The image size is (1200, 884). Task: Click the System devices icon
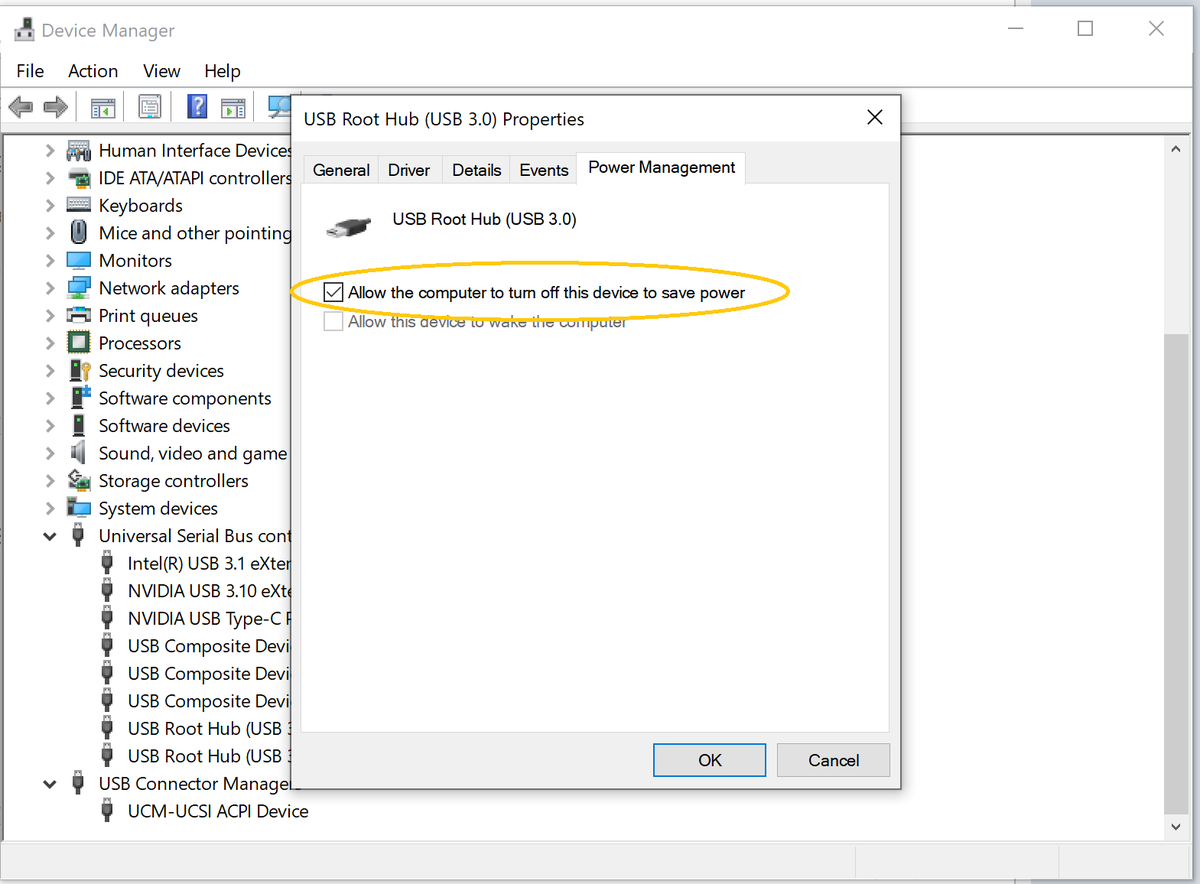click(79, 508)
